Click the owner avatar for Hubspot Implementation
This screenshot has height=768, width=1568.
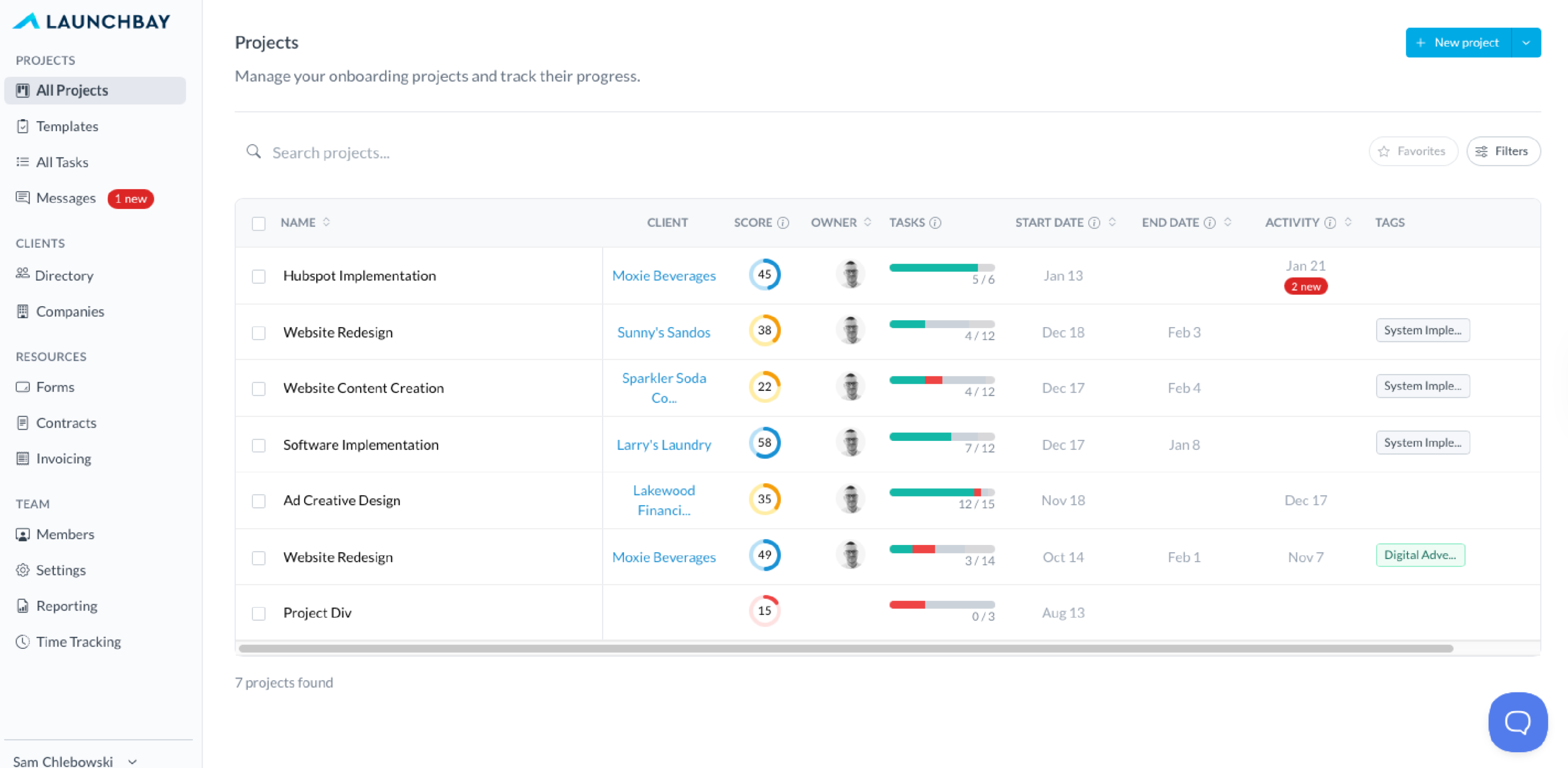(850, 274)
